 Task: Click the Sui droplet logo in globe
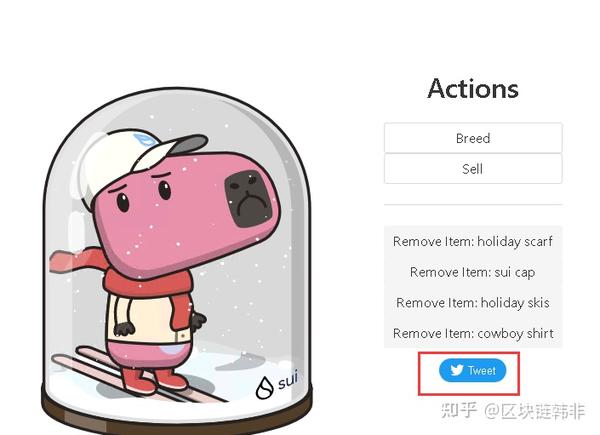pos(264,387)
